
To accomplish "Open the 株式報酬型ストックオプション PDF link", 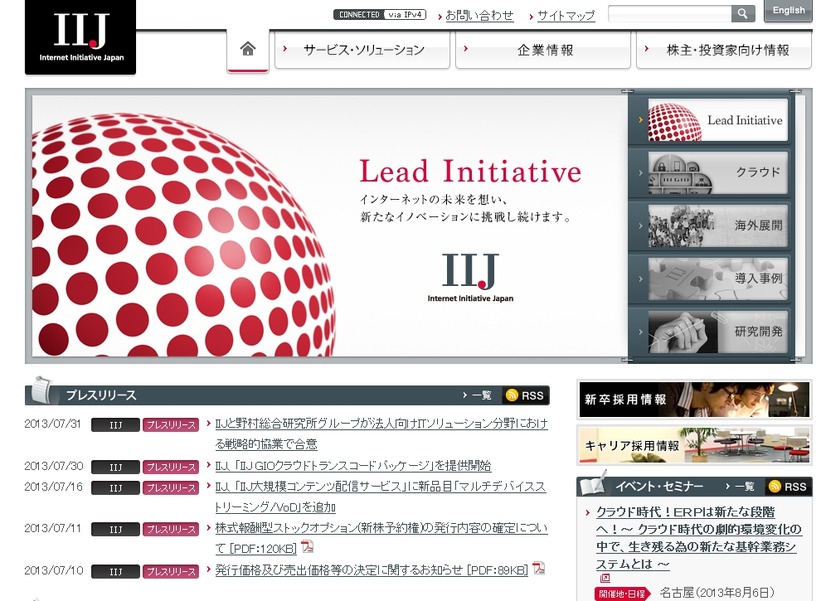I will (x=381, y=538).
